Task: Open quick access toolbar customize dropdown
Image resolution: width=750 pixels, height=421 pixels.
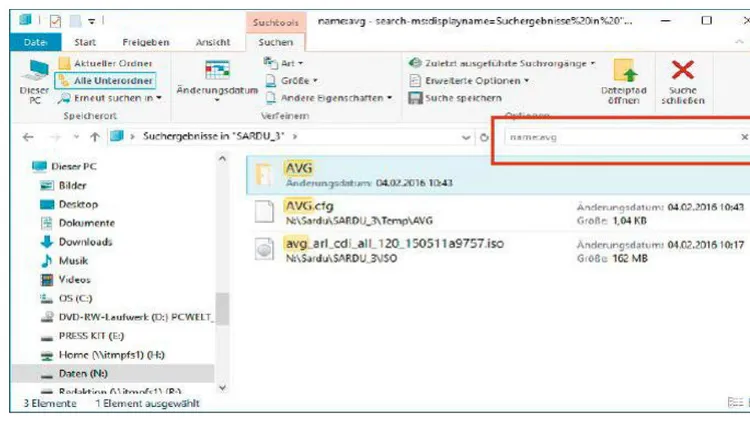Action: coord(92,21)
